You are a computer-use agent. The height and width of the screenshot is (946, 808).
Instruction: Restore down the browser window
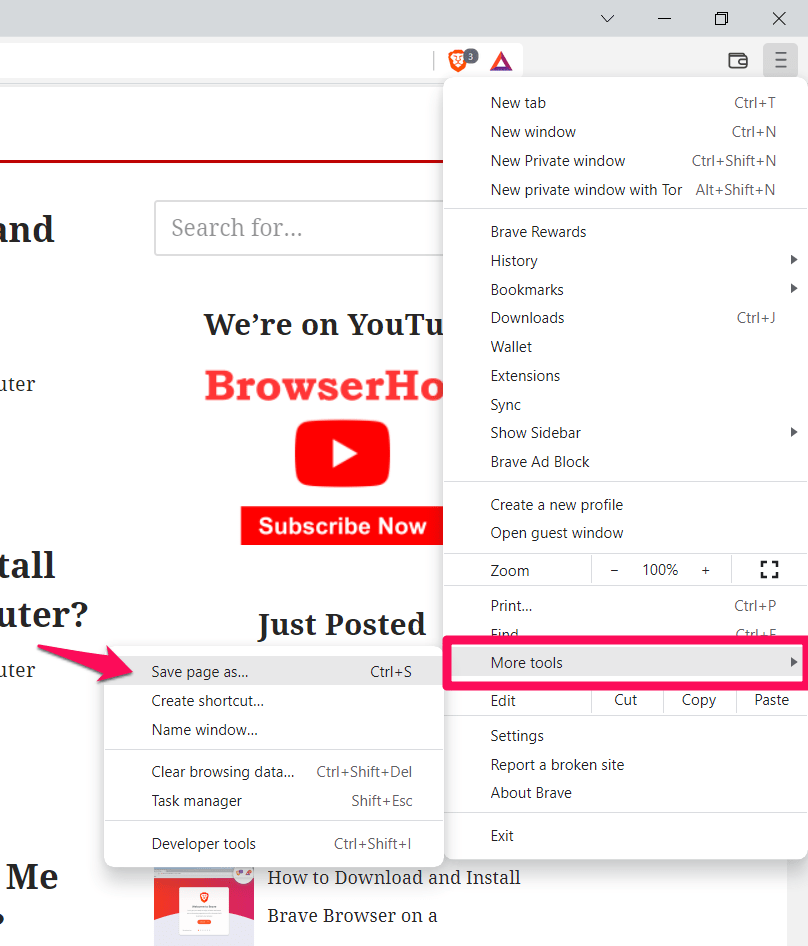click(722, 18)
